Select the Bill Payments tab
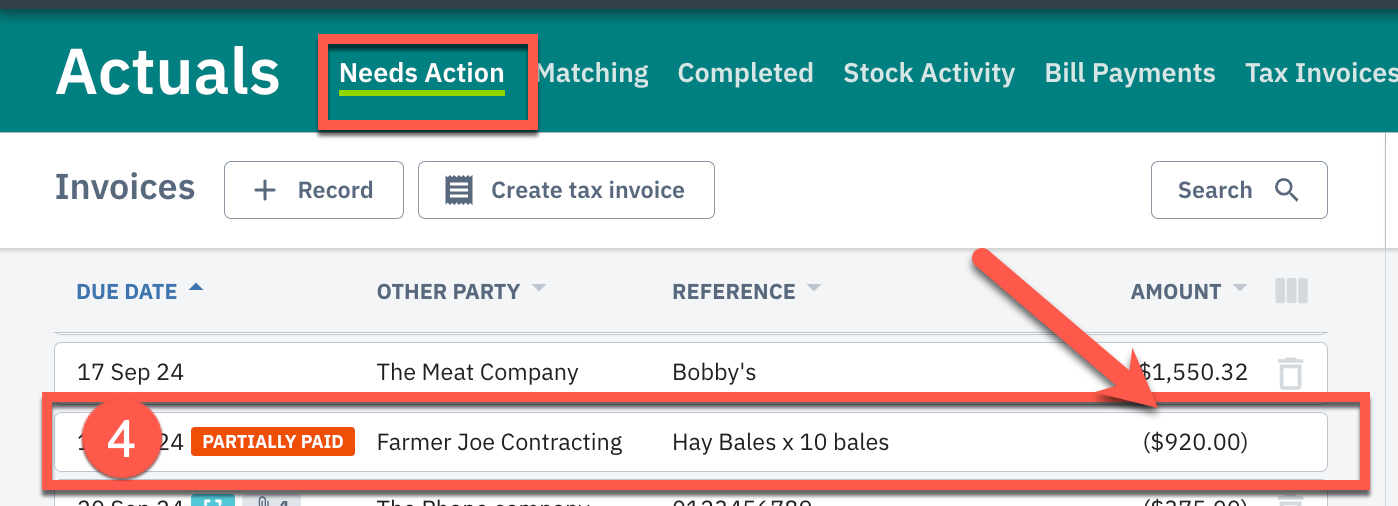Screen dimensions: 1398x506 (1130, 73)
